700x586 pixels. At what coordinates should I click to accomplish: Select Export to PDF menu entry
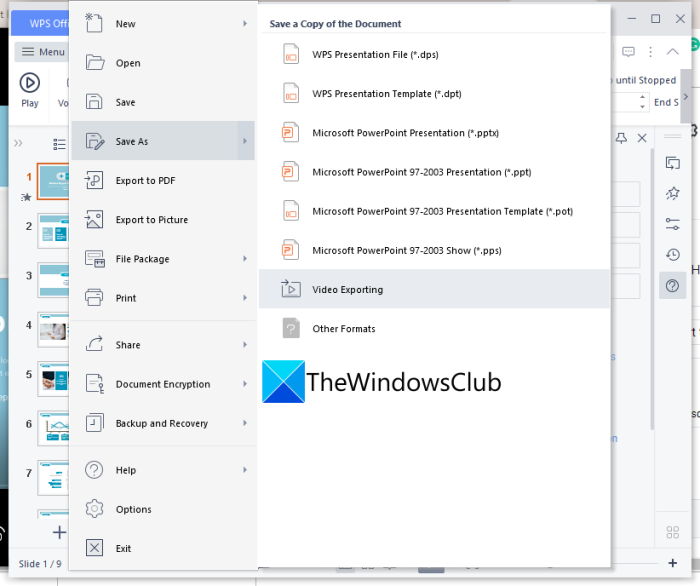pyautogui.click(x=163, y=180)
